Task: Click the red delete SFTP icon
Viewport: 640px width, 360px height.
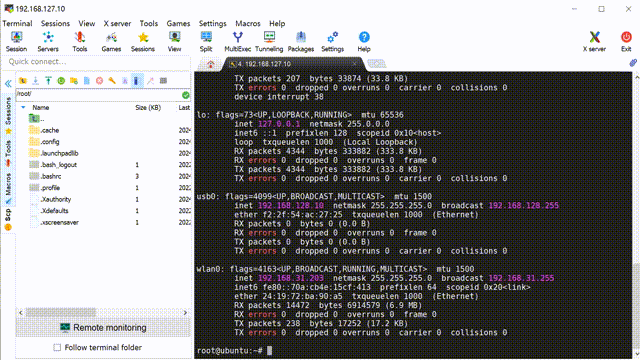Action: coord(99,81)
